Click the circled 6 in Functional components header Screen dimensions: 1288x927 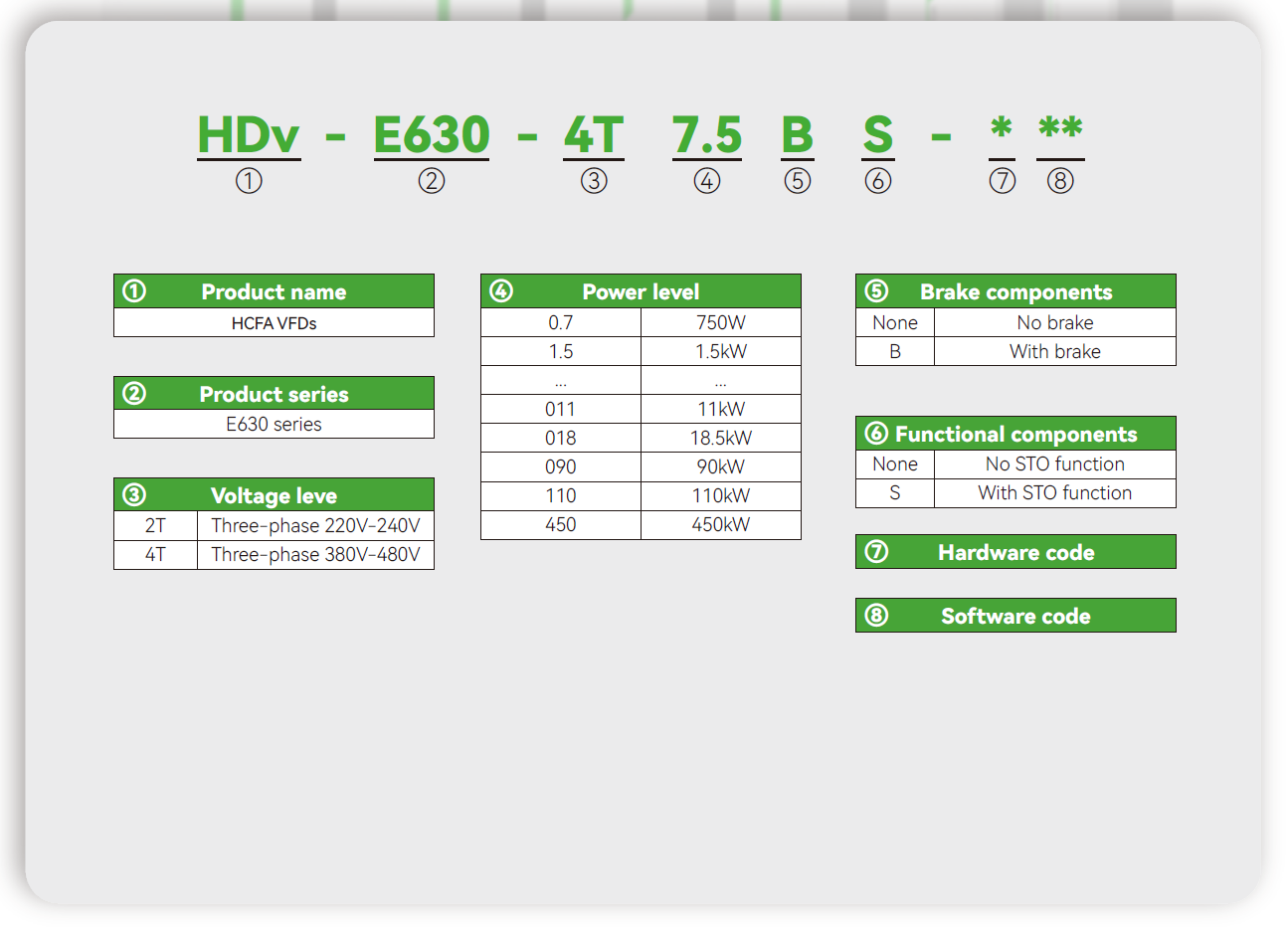(x=876, y=434)
